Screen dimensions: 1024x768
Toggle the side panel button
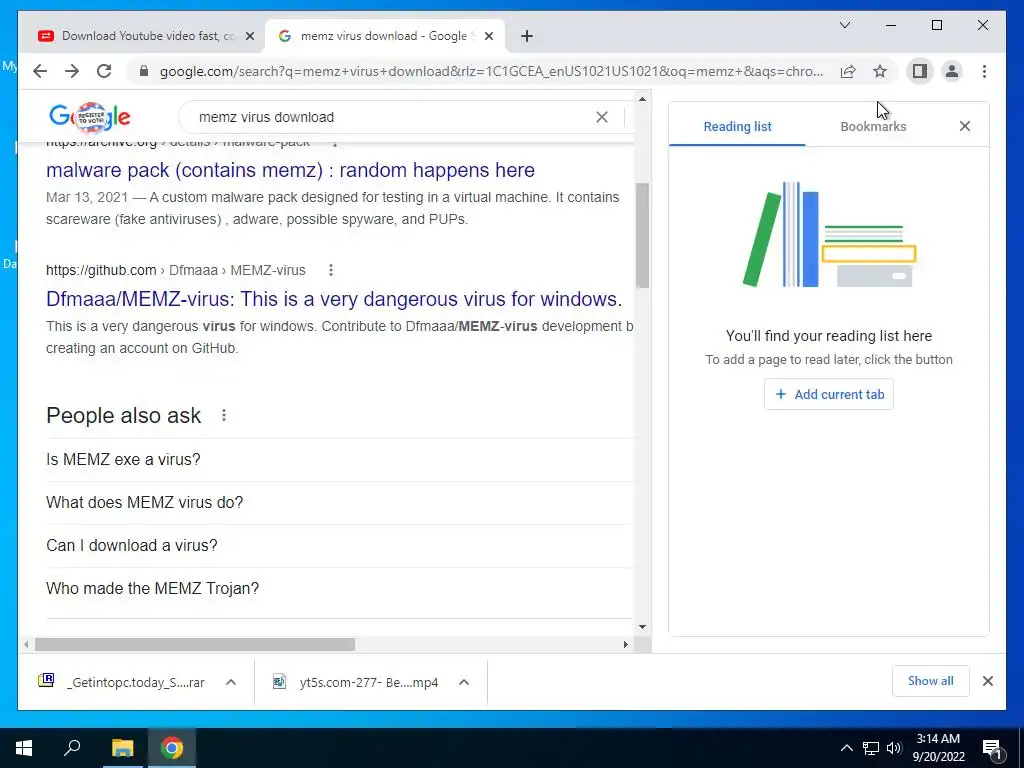920,71
